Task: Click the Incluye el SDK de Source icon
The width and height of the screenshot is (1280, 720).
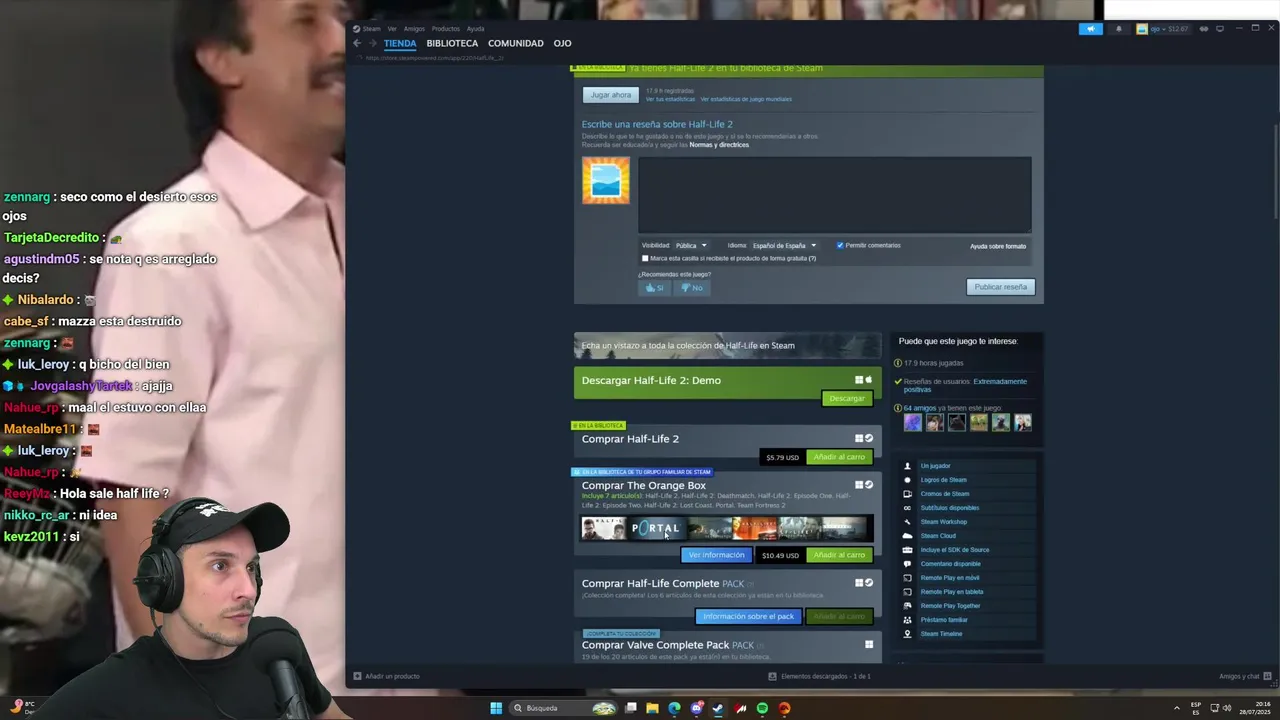Action: click(908, 550)
